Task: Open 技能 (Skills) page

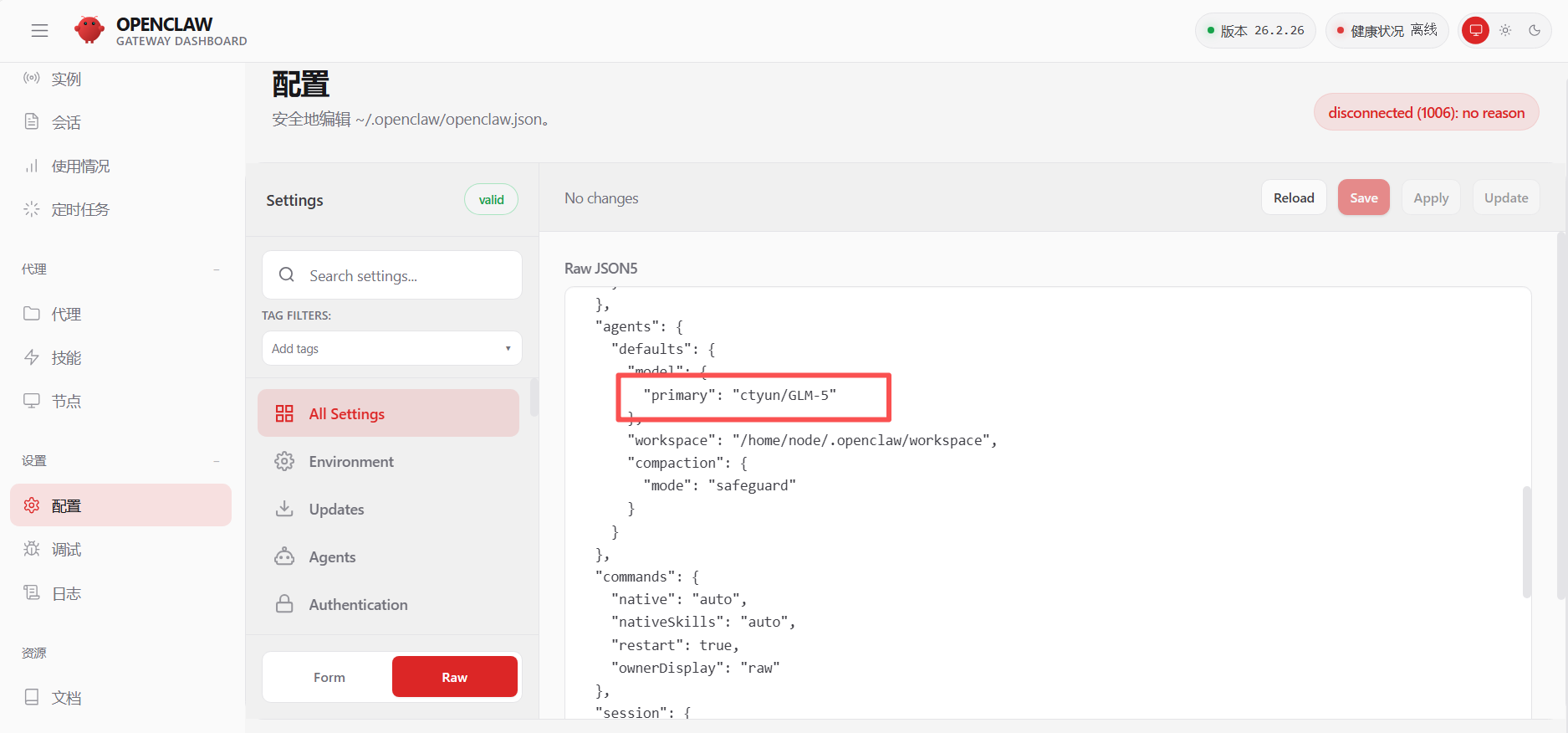Action: pyautogui.click(x=66, y=357)
